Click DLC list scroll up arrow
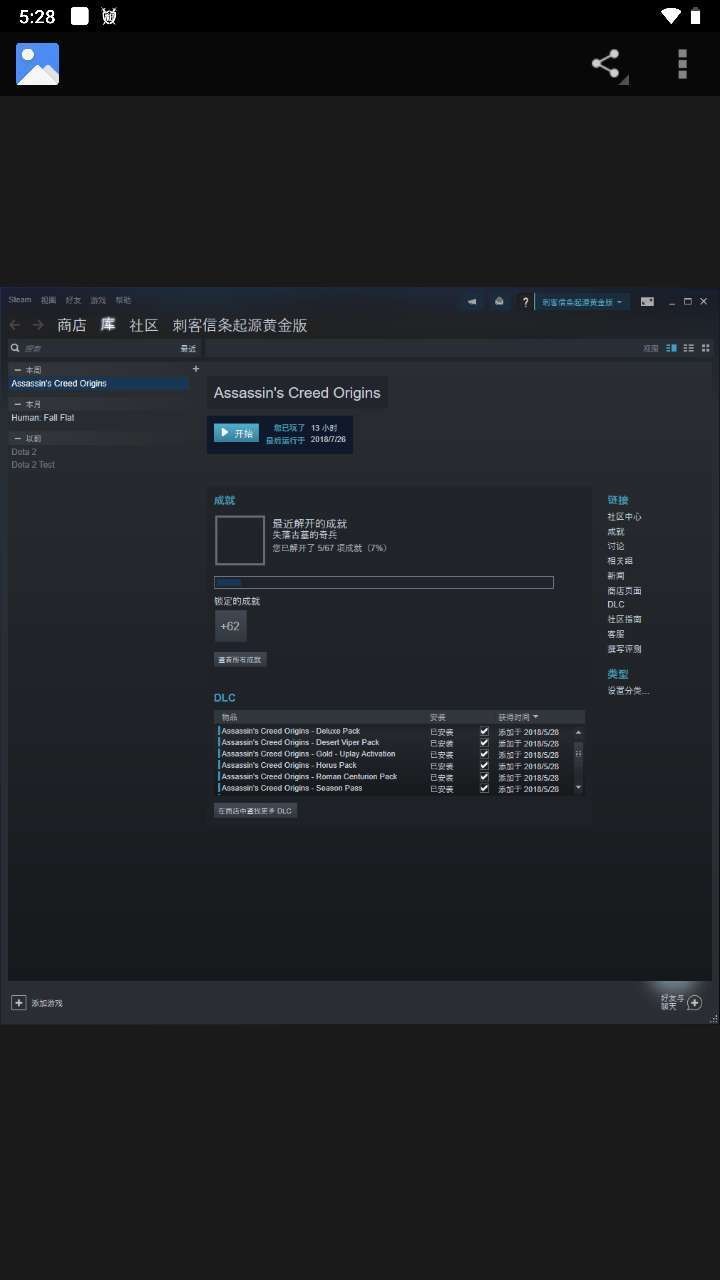This screenshot has width=720, height=1280. point(578,733)
